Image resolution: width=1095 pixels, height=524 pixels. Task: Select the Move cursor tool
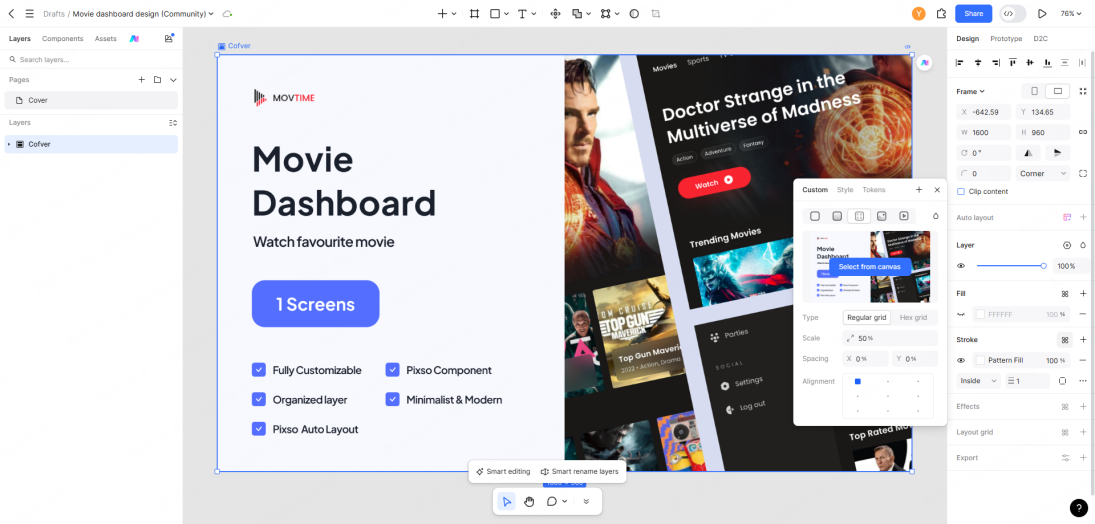[x=507, y=501]
